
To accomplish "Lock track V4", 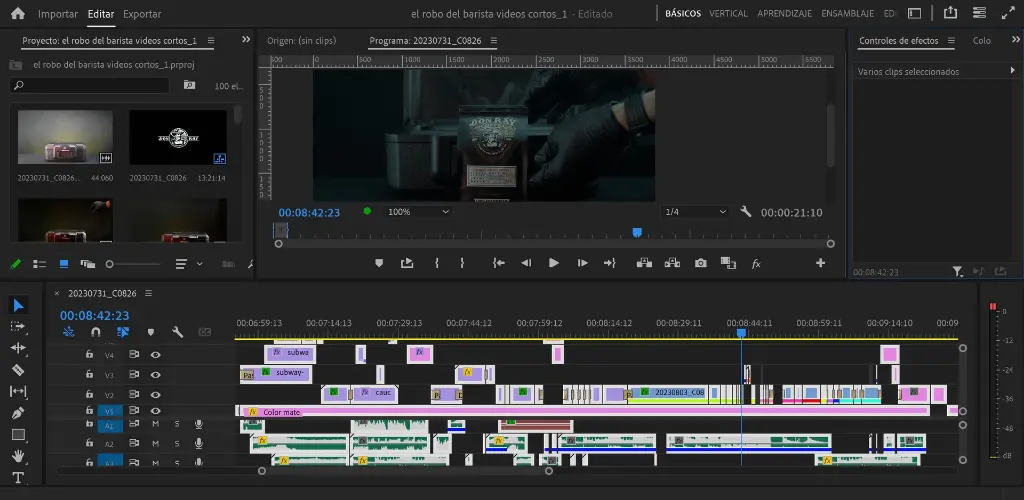I will point(89,354).
